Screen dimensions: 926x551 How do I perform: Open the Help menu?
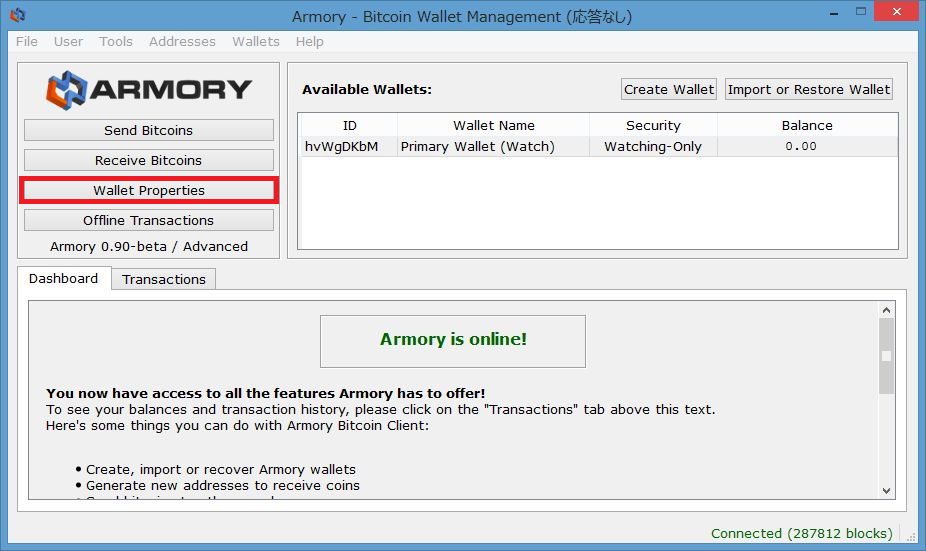coord(309,41)
